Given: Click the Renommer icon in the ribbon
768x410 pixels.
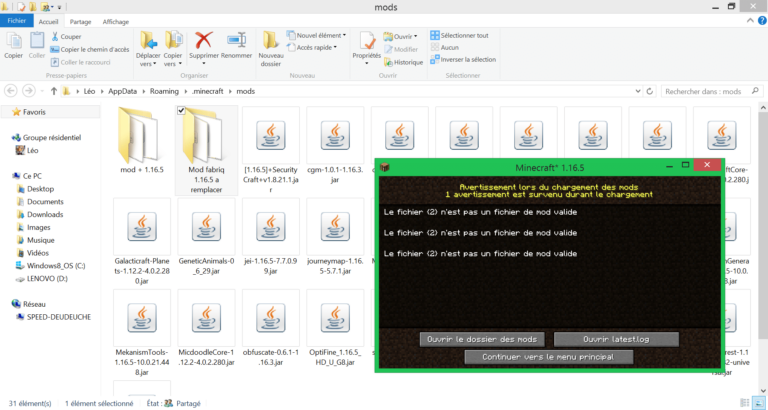Looking at the screenshot, I should click(237, 41).
